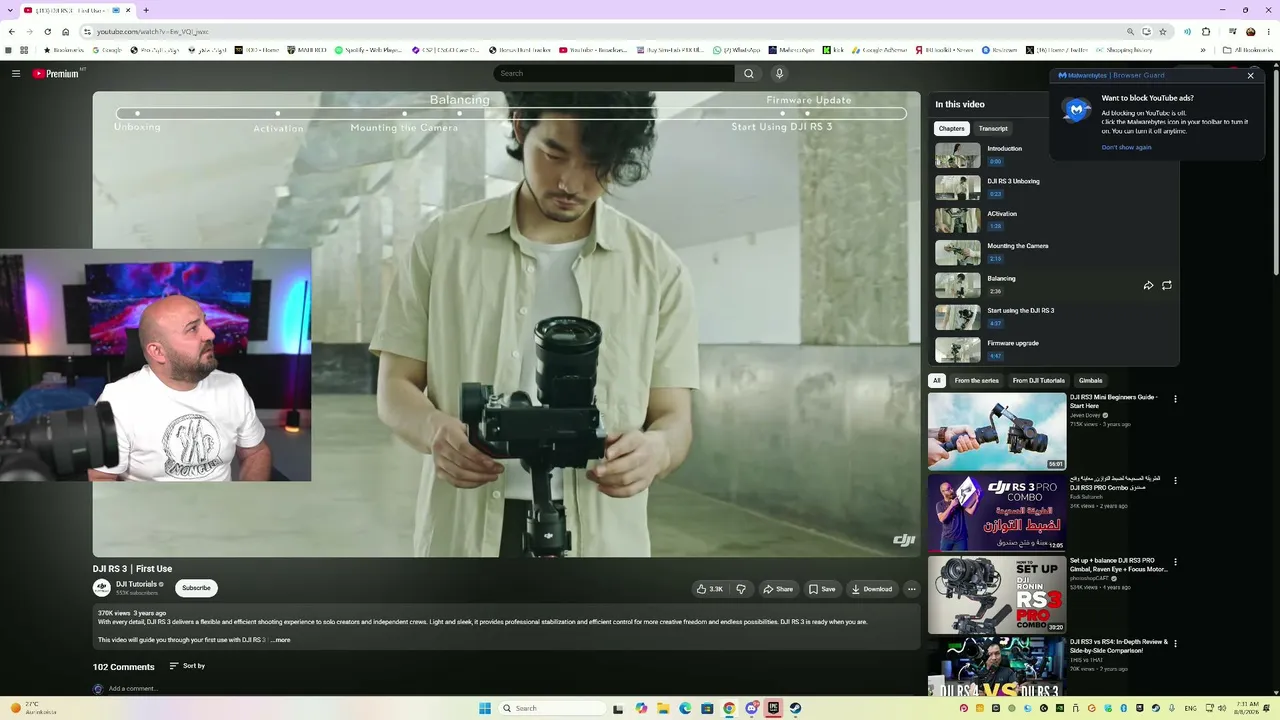The width and height of the screenshot is (1280, 720).
Task: Close the Malwarebytes Browser Guard popup
Action: coord(1250,75)
